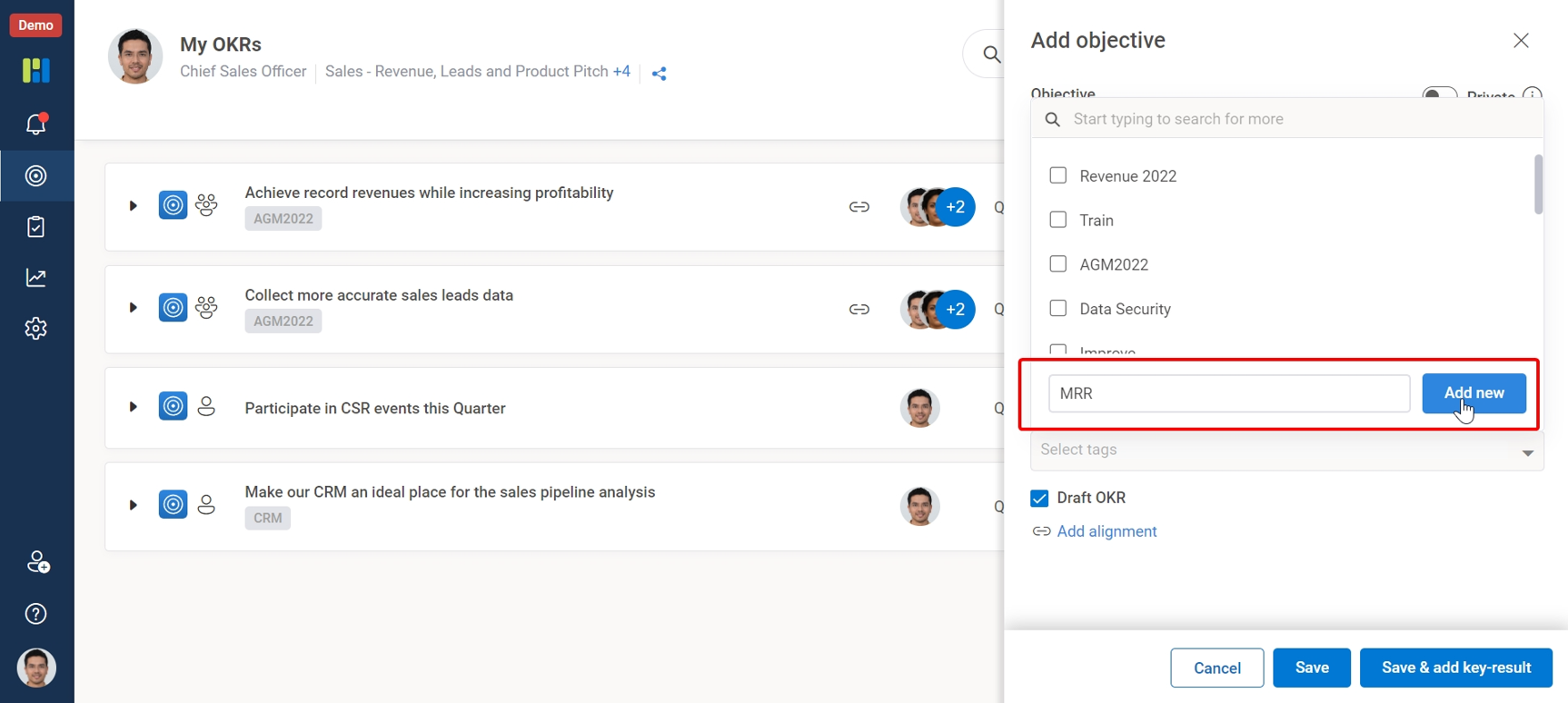The image size is (1568, 703).
Task: Click the user avatar at sidebar bottom
Action: pos(36,668)
